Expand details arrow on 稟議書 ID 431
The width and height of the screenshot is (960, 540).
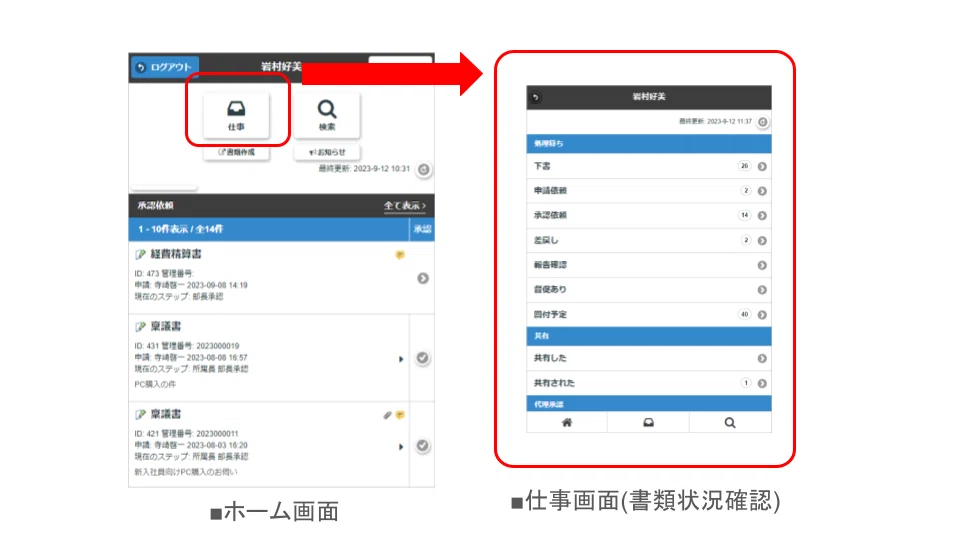pos(401,359)
